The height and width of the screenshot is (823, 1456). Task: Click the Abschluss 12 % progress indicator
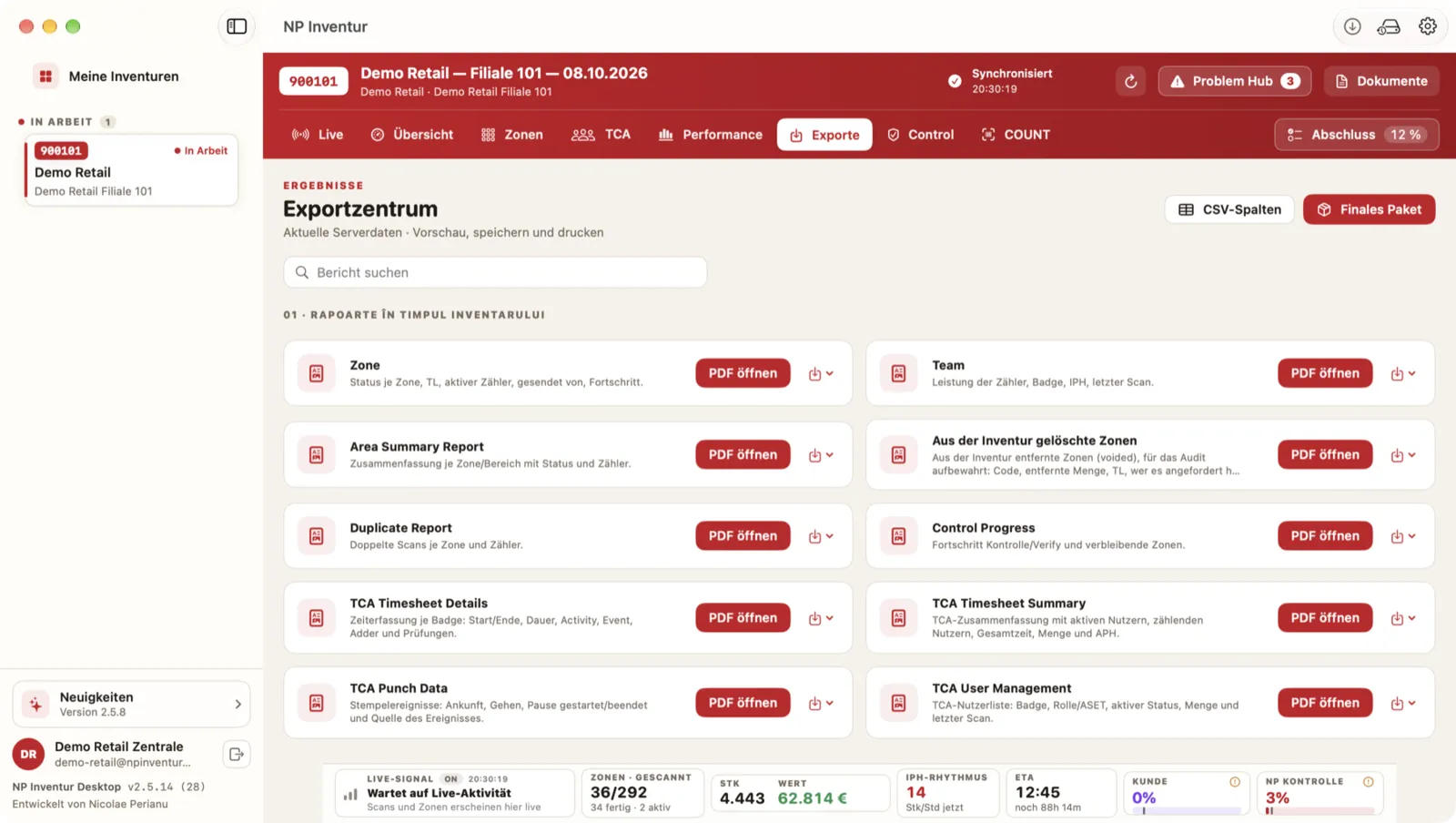pos(1356,135)
